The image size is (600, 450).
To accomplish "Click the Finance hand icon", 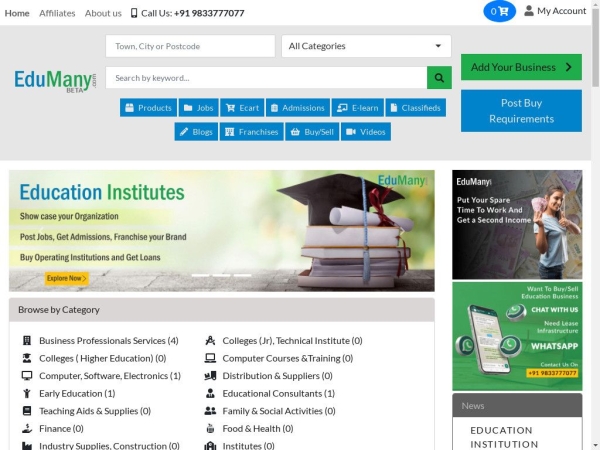I will tap(27, 429).
